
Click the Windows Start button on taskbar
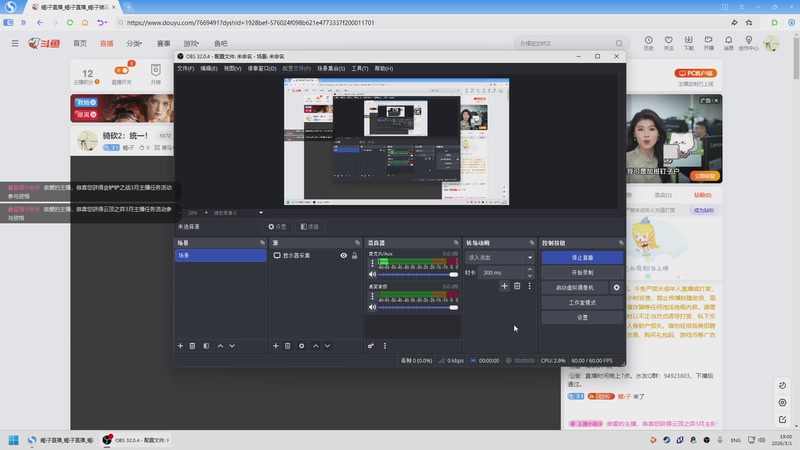click(14, 440)
